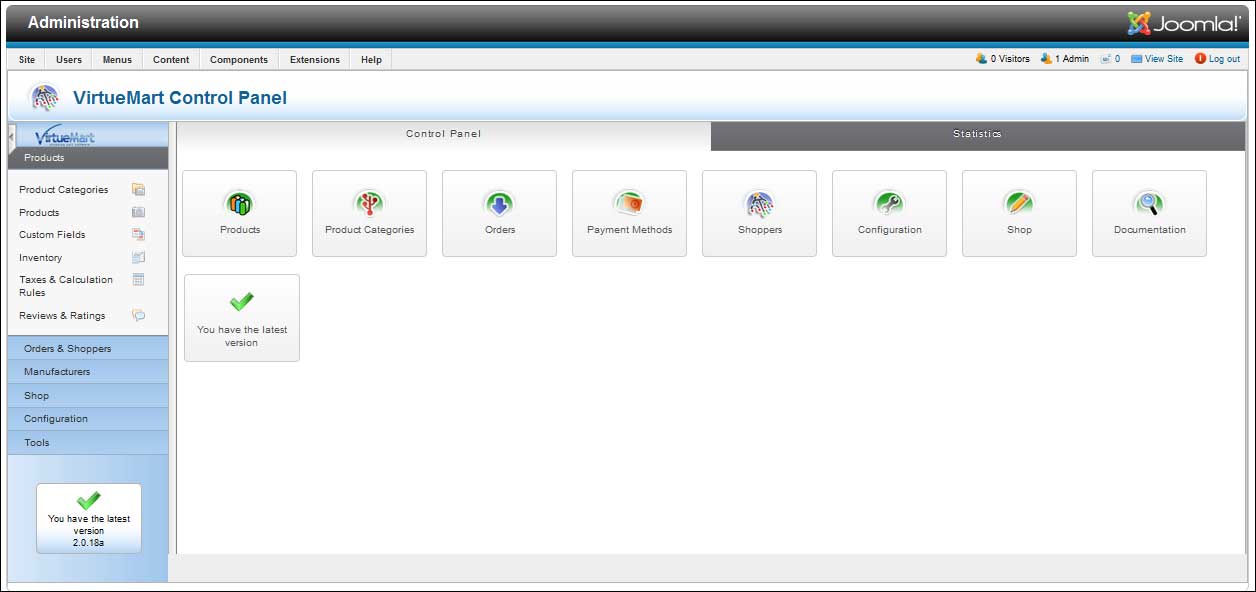Screen dimensions: 1256x592
Task: Open Reviews & Ratings from the sidebar
Action: pos(62,316)
